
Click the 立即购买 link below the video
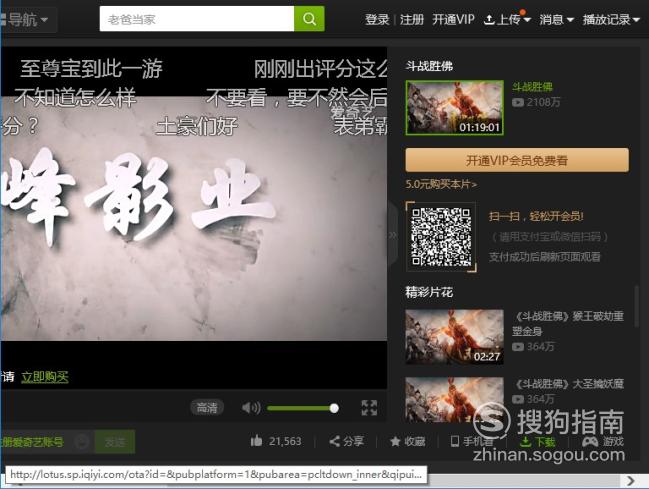pyautogui.click(x=45, y=377)
